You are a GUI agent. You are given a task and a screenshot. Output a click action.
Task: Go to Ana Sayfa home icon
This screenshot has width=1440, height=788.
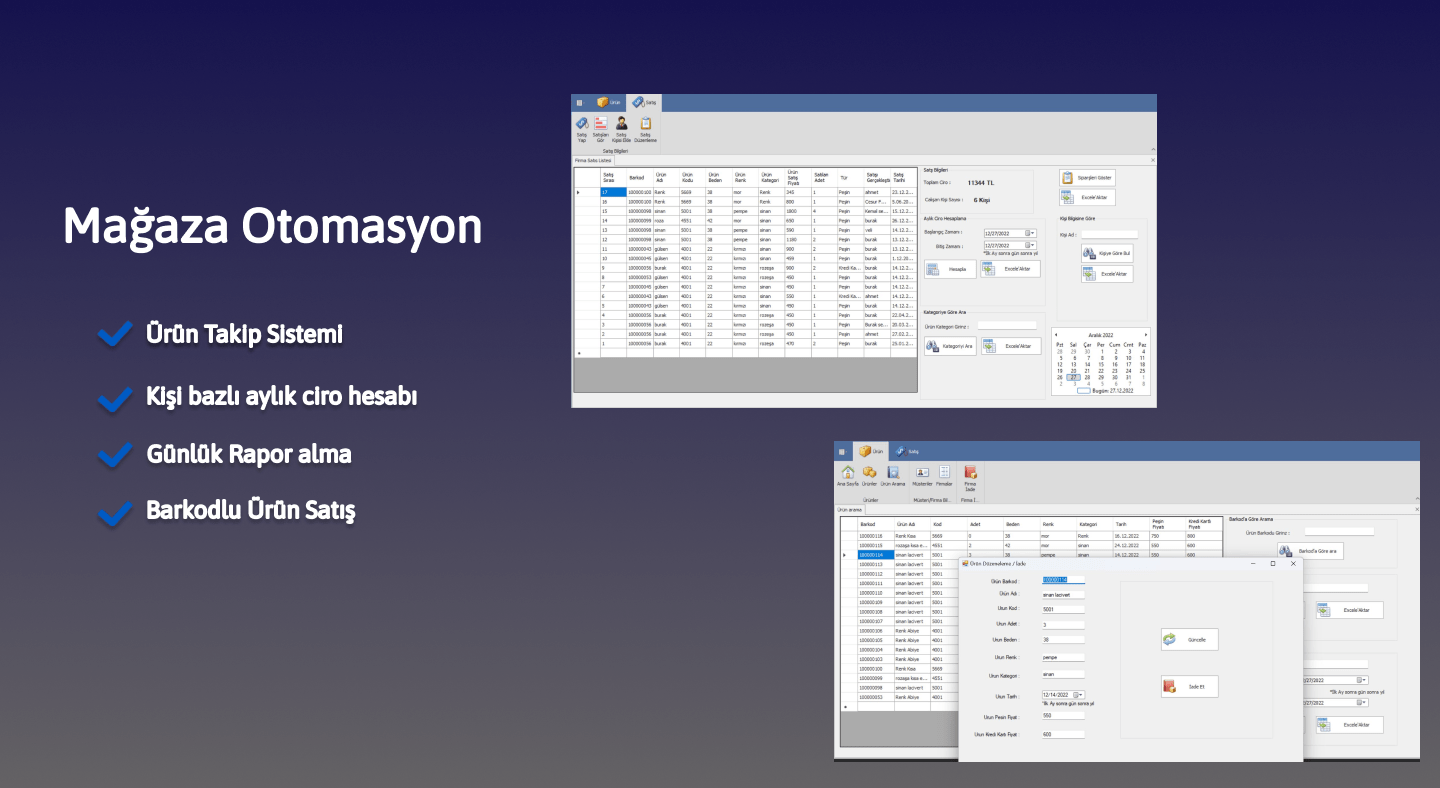tap(847, 476)
